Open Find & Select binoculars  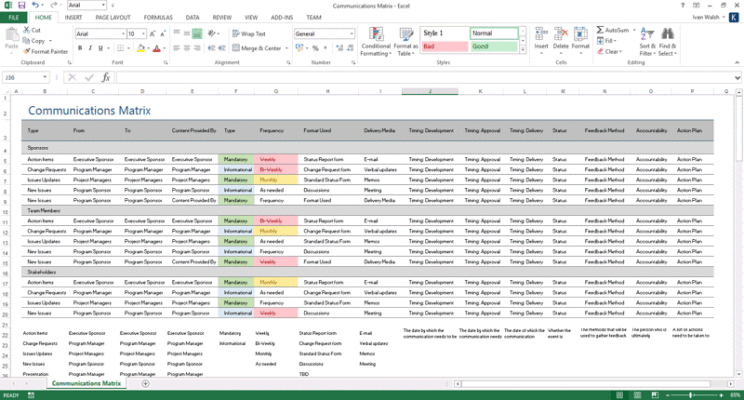coord(667,42)
